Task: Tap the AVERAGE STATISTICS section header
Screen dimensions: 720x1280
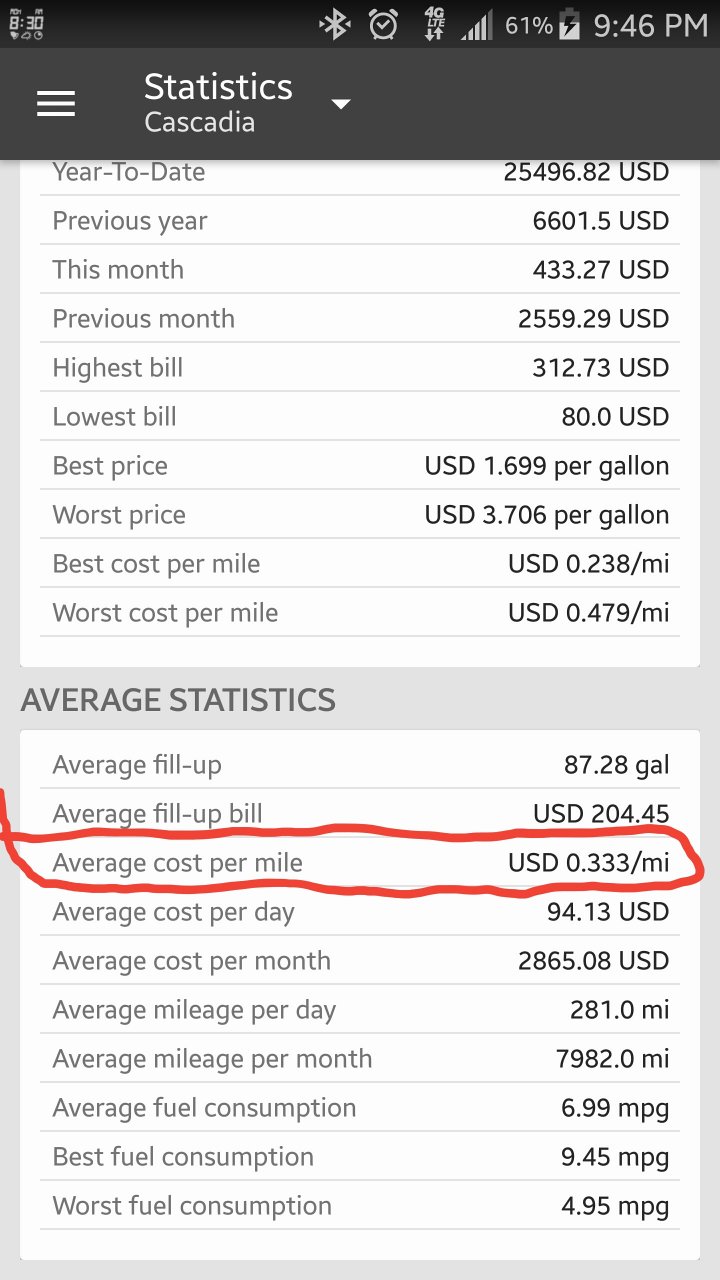Action: click(178, 700)
